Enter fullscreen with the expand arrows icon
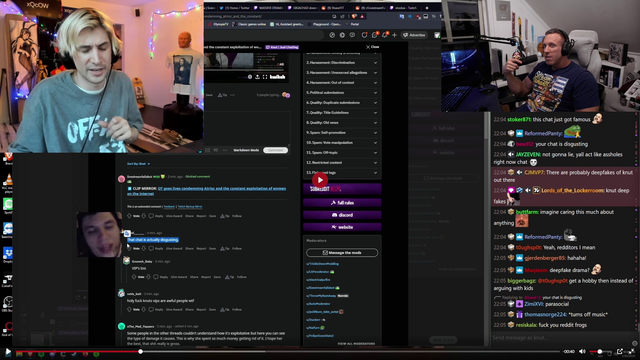640x360 pixels. tap(632, 351)
